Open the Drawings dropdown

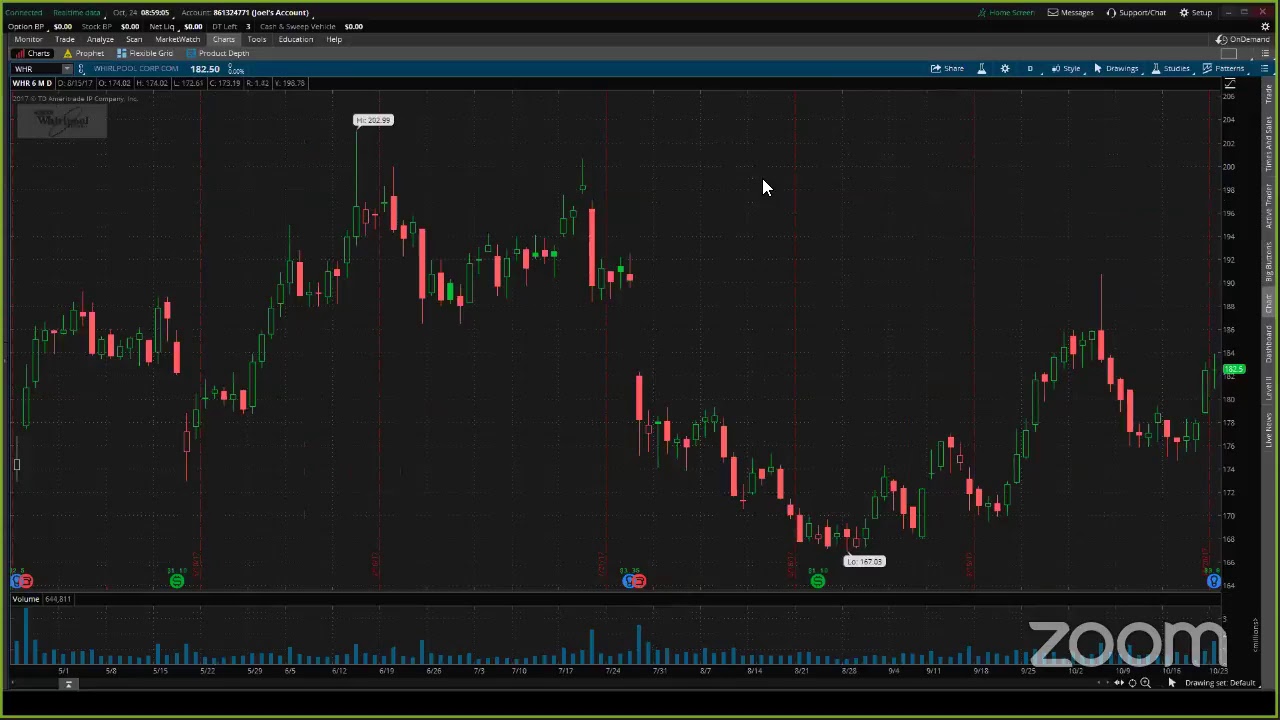pyautogui.click(x=1116, y=68)
